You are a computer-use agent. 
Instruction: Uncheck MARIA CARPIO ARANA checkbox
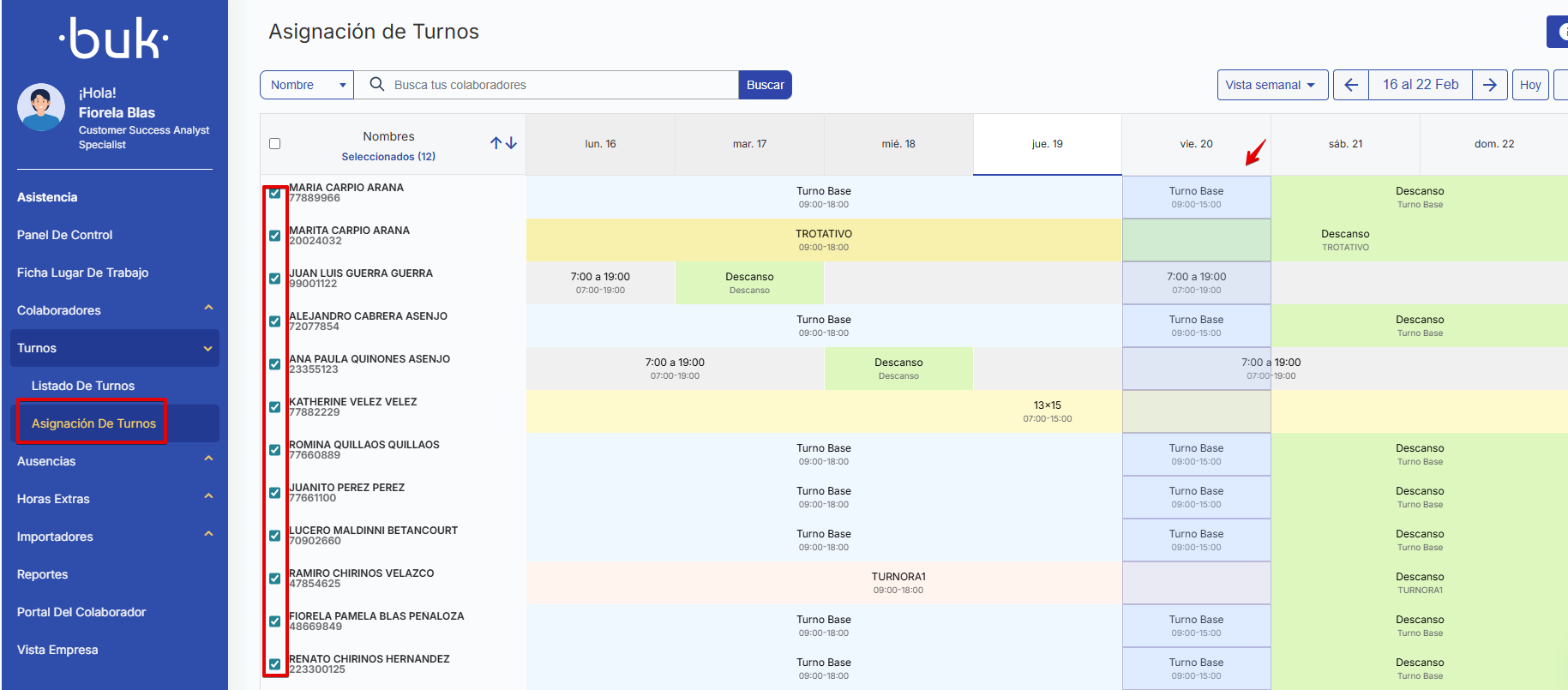tap(275, 193)
